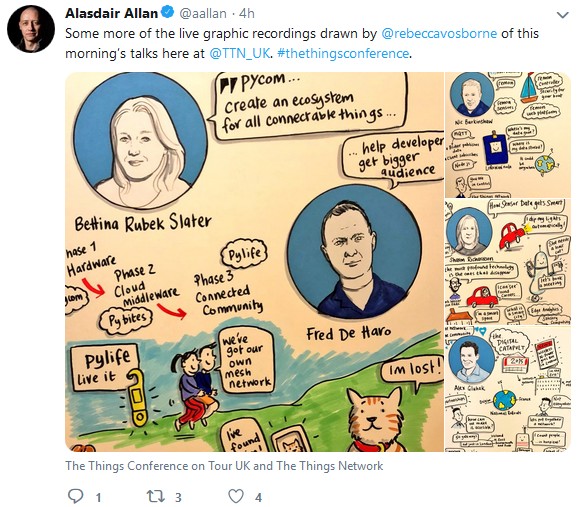Open the @TTN_UK mention link
Screen dimensions: 583x507
point(240,54)
